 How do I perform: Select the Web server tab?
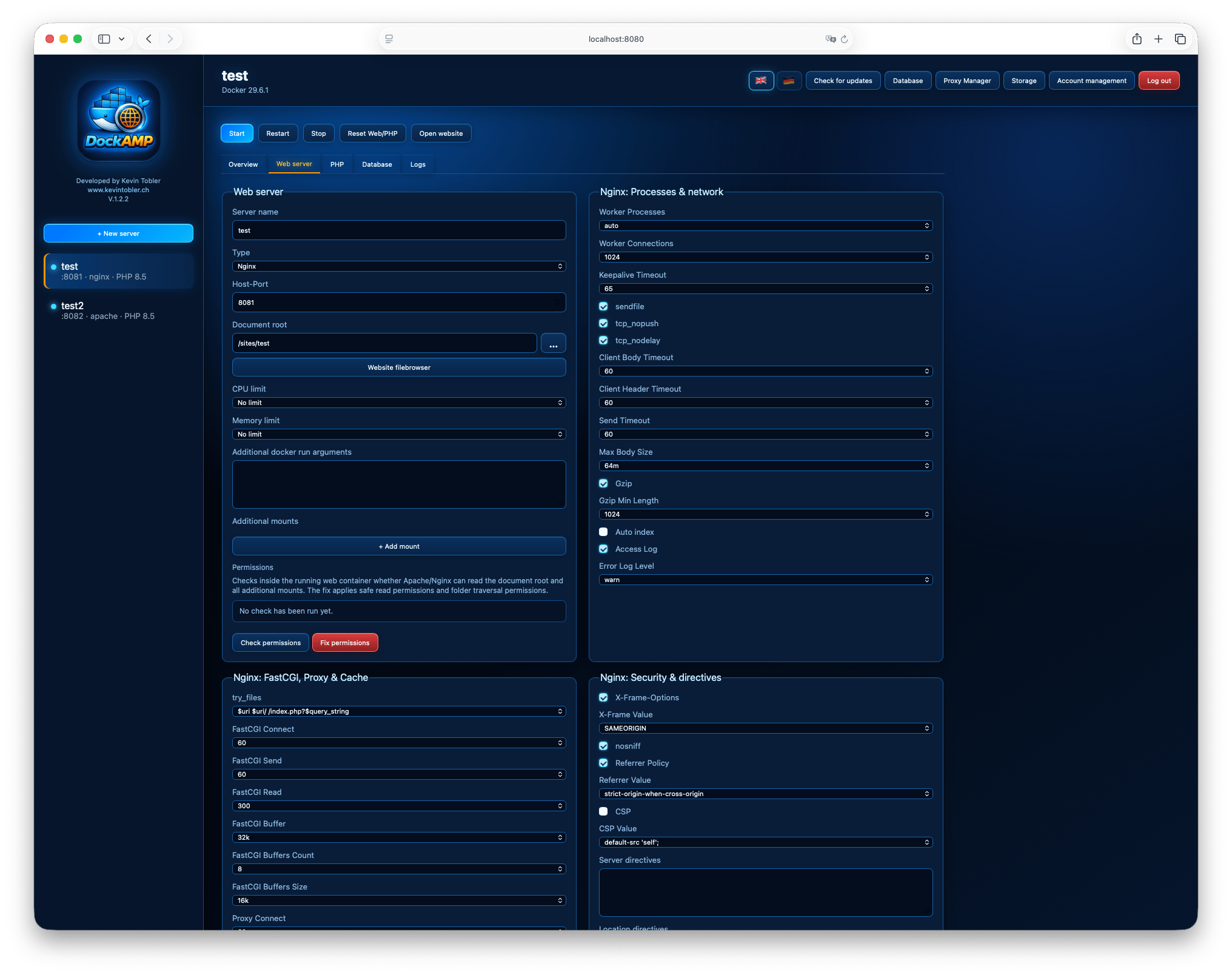click(x=294, y=164)
